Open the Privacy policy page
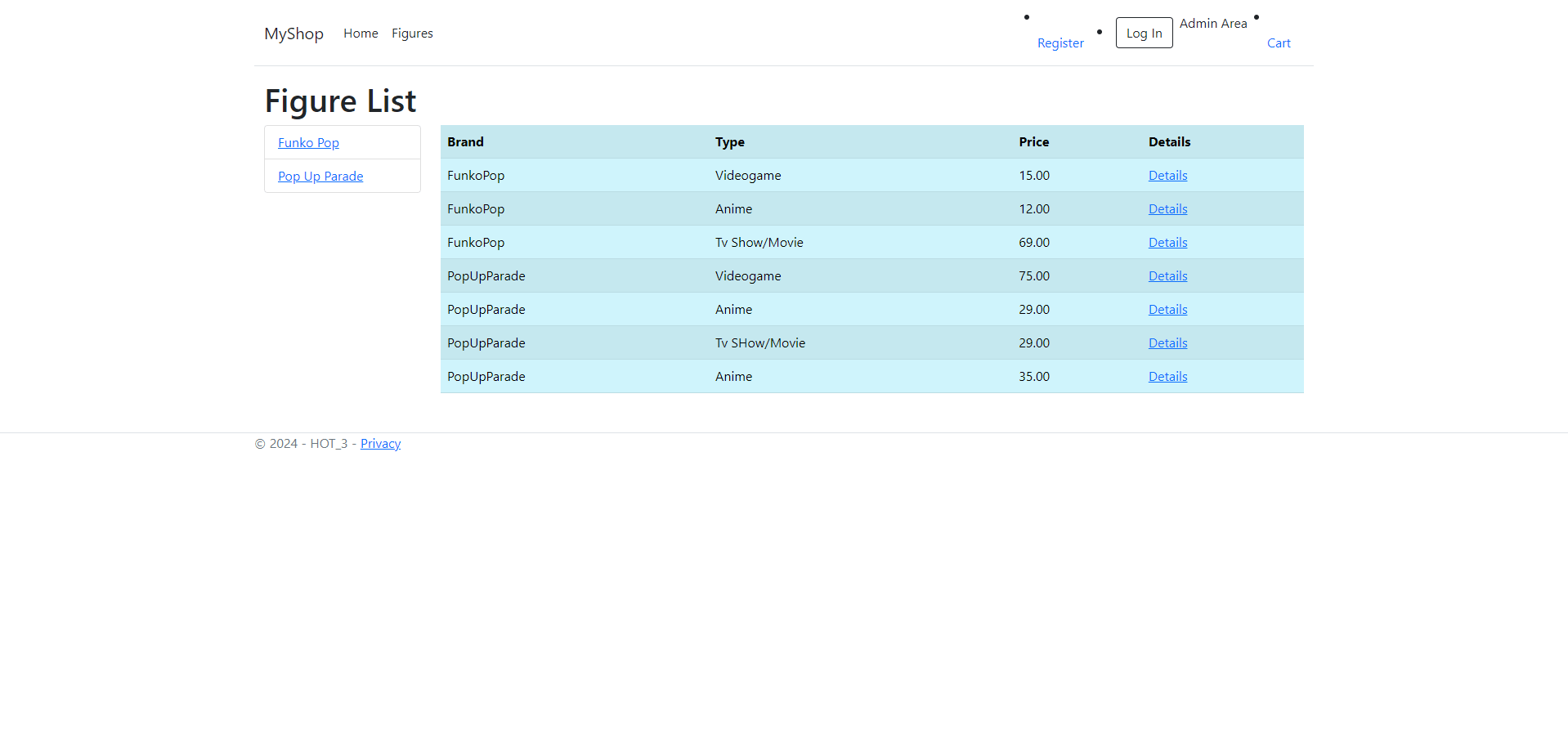 [380, 443]
